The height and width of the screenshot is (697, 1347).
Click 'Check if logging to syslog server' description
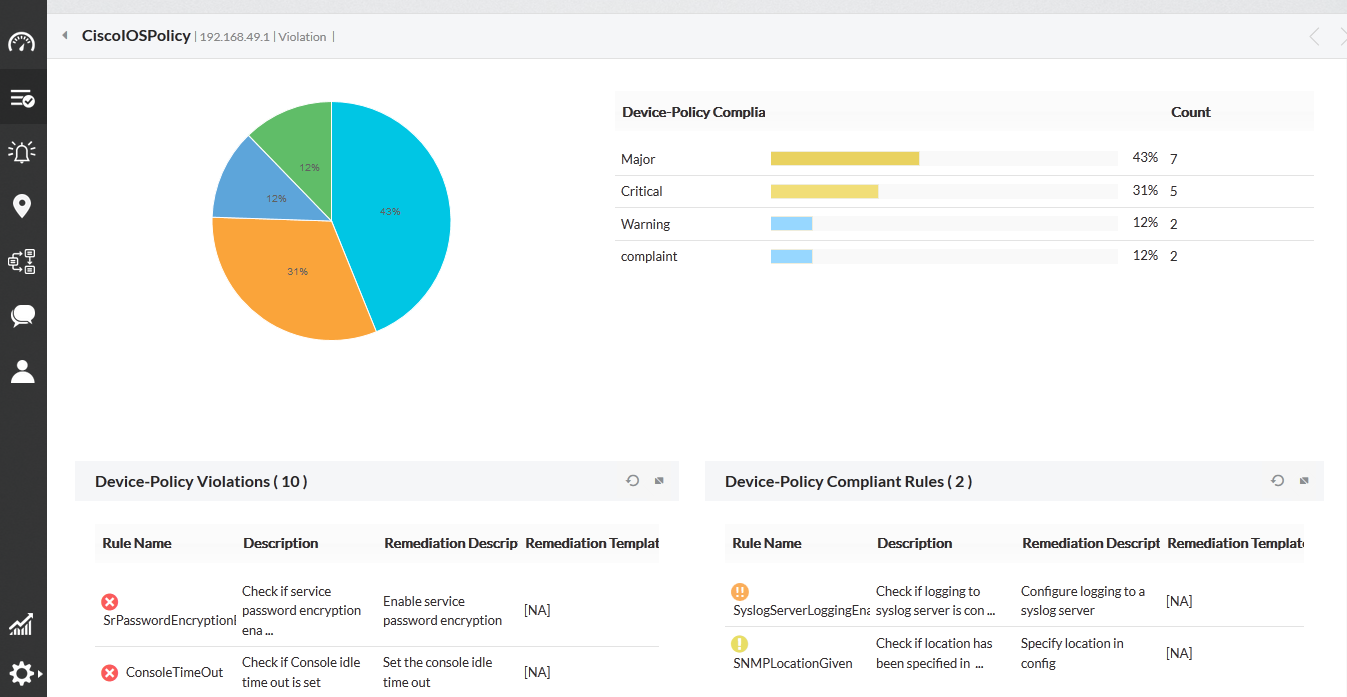(936, 601)
